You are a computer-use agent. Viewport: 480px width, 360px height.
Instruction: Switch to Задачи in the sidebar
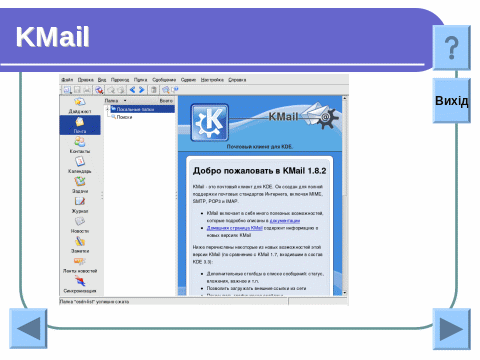coord(80,185)
